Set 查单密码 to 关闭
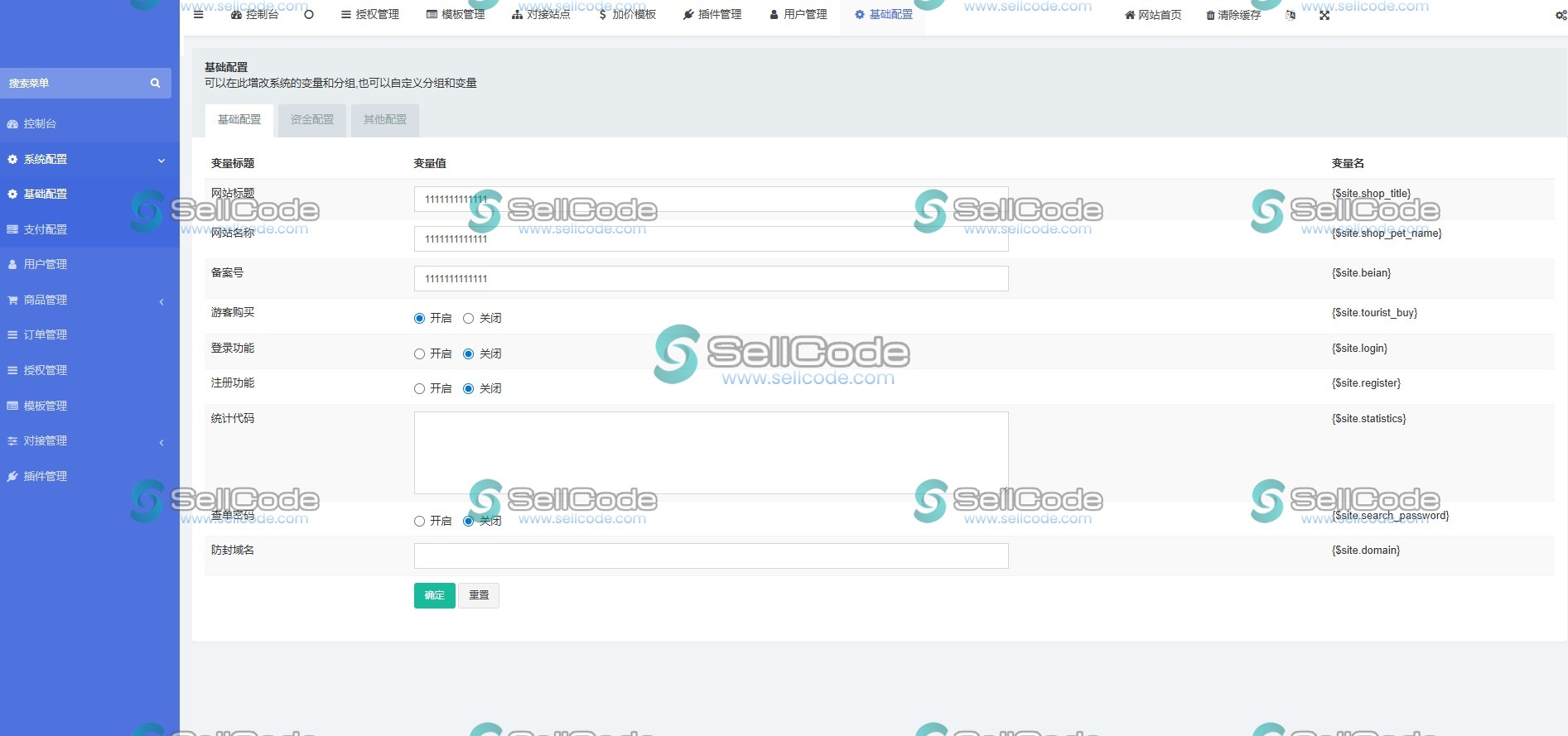Screen dimensions: 1568x736 pos(468,521)
